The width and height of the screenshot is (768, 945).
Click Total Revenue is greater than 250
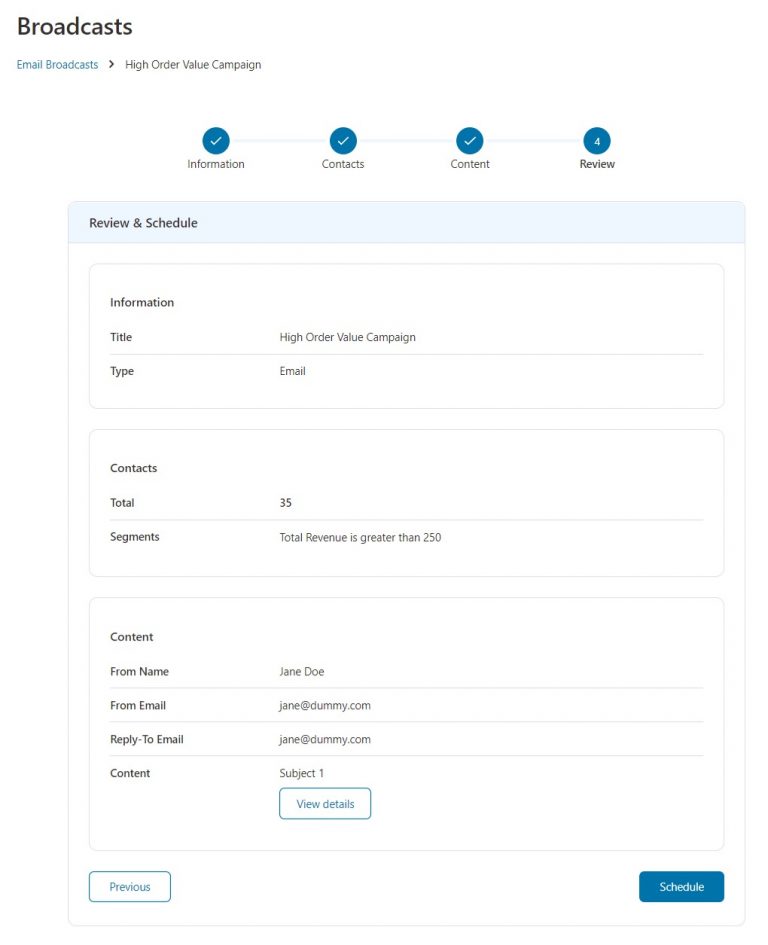[x=360, y=537]
